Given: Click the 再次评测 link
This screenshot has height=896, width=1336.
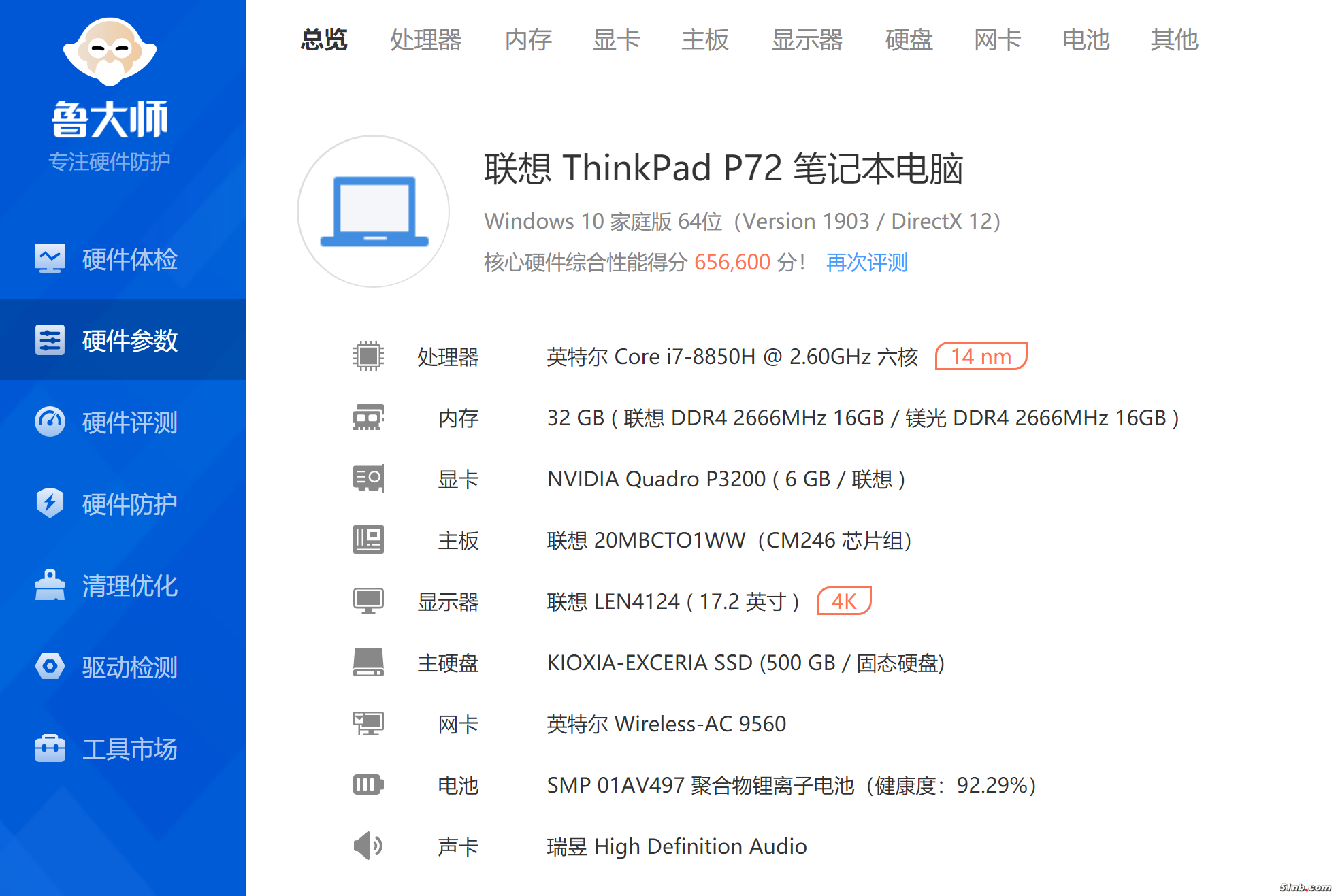Looking at the screenshot, I should [x=866, y=262].
